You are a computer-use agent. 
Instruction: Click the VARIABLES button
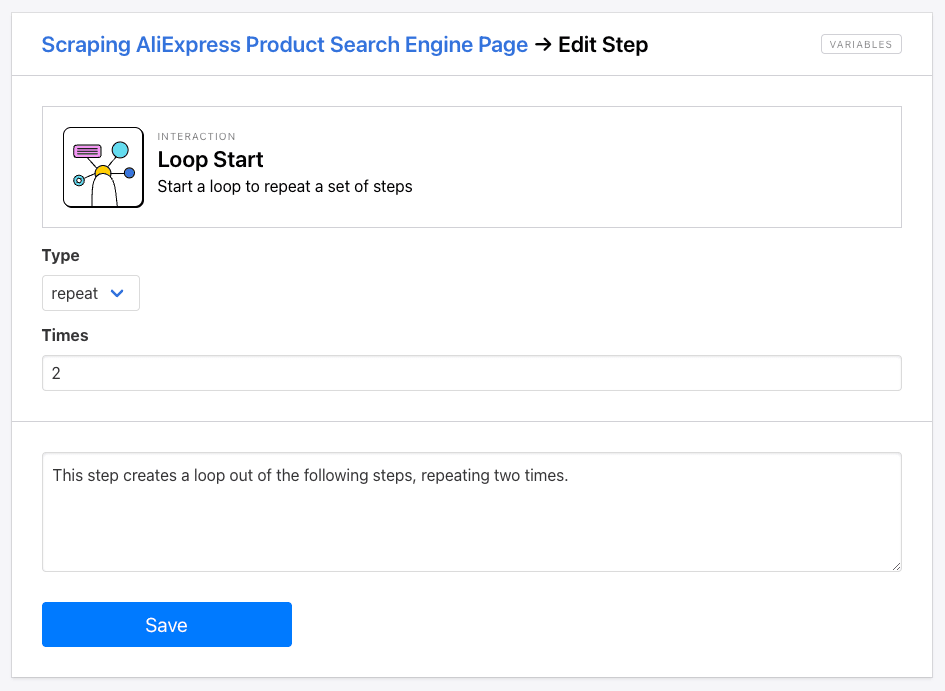coord(861,44)
